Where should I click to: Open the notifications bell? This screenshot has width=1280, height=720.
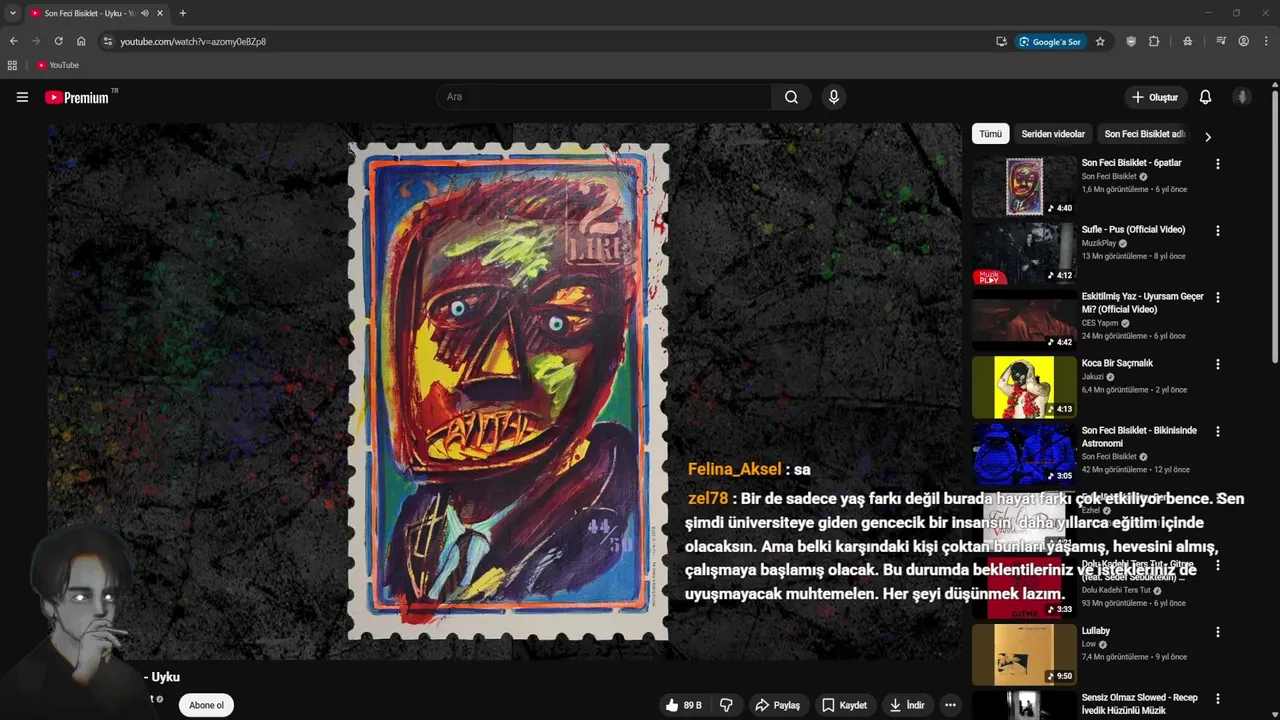tap(1205, 97)
